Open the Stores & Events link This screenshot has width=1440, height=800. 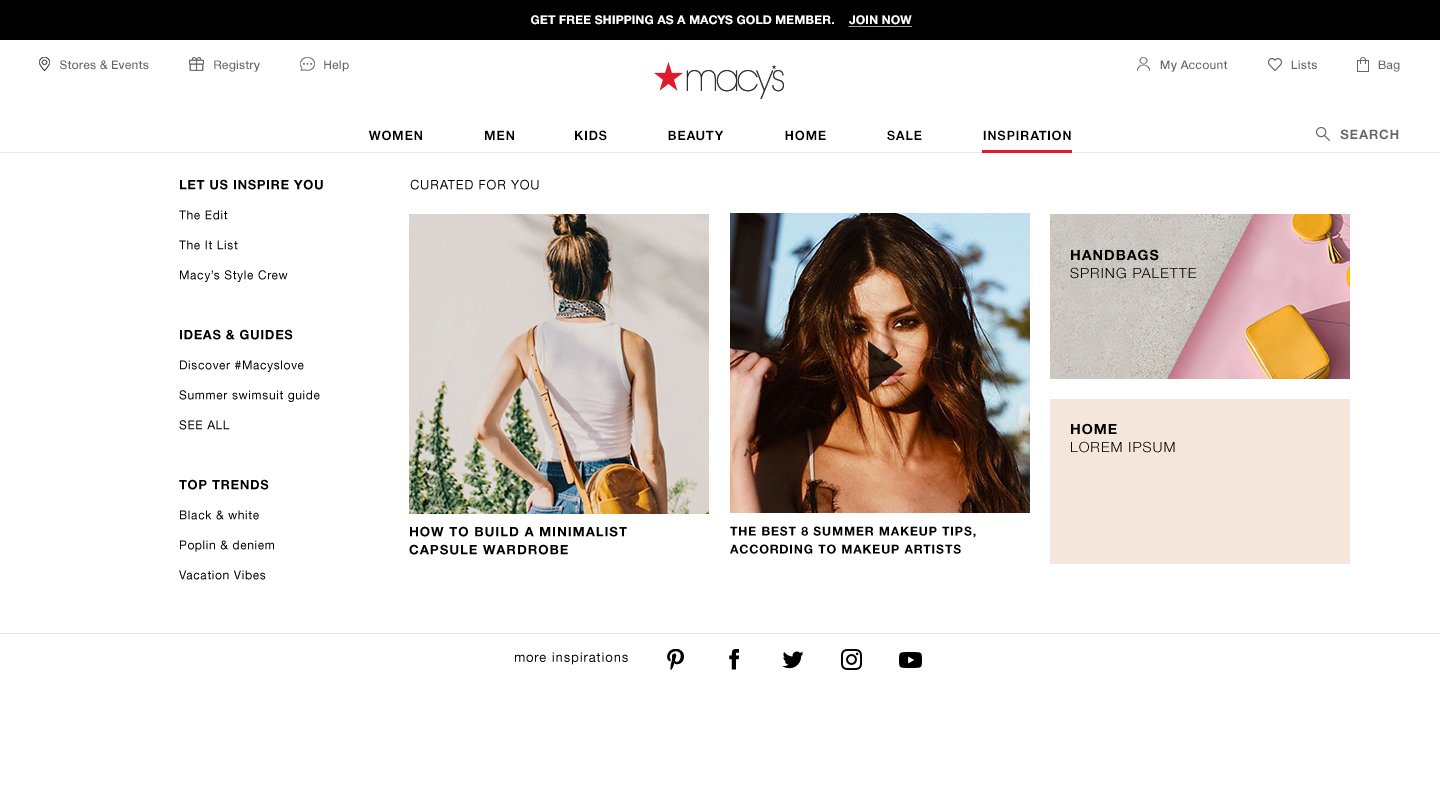[104, 65]
